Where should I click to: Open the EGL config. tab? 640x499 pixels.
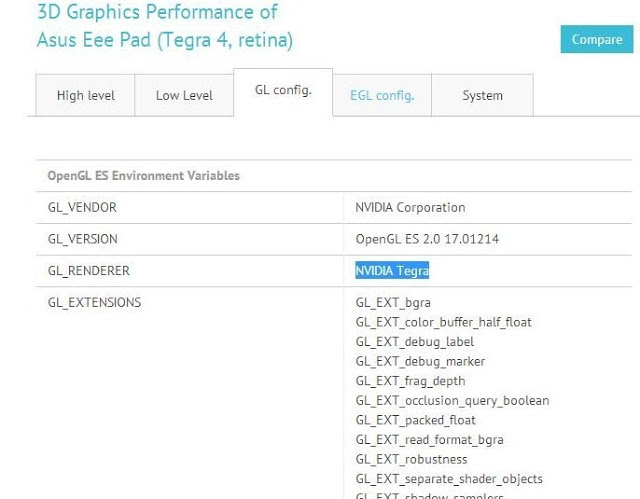point(382,95)
